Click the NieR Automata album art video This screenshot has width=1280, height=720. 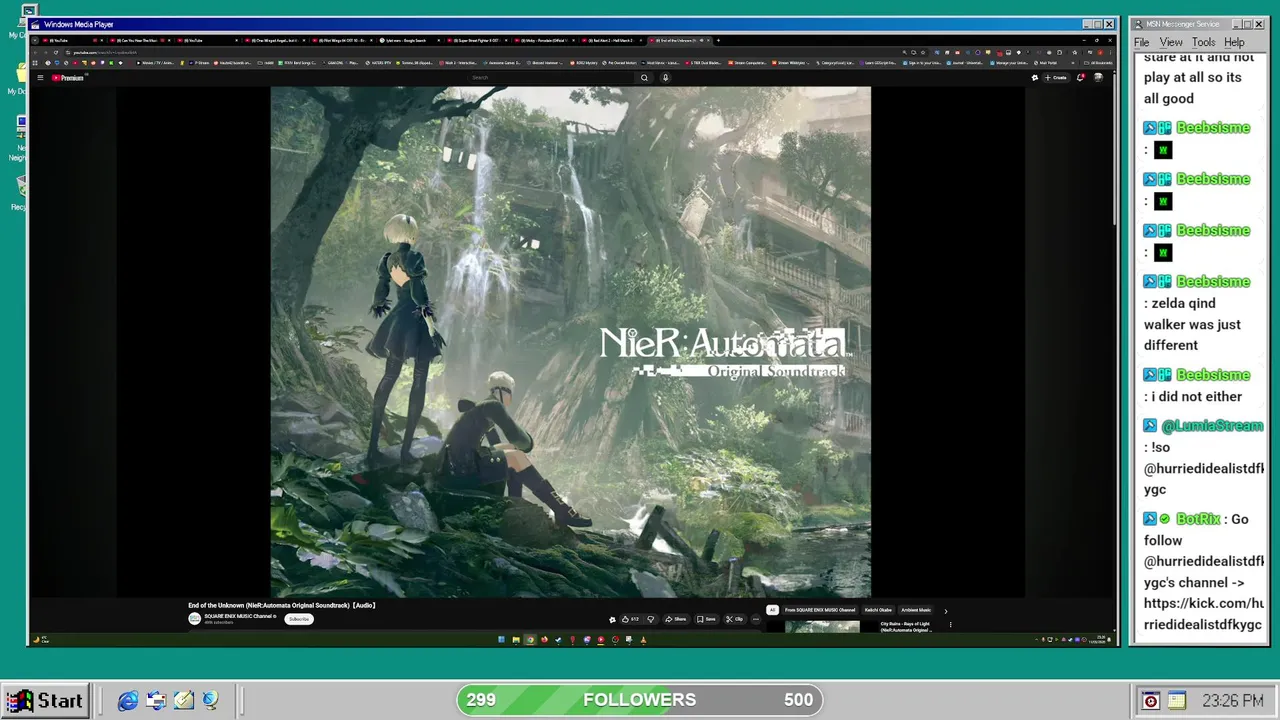point(570,341)
